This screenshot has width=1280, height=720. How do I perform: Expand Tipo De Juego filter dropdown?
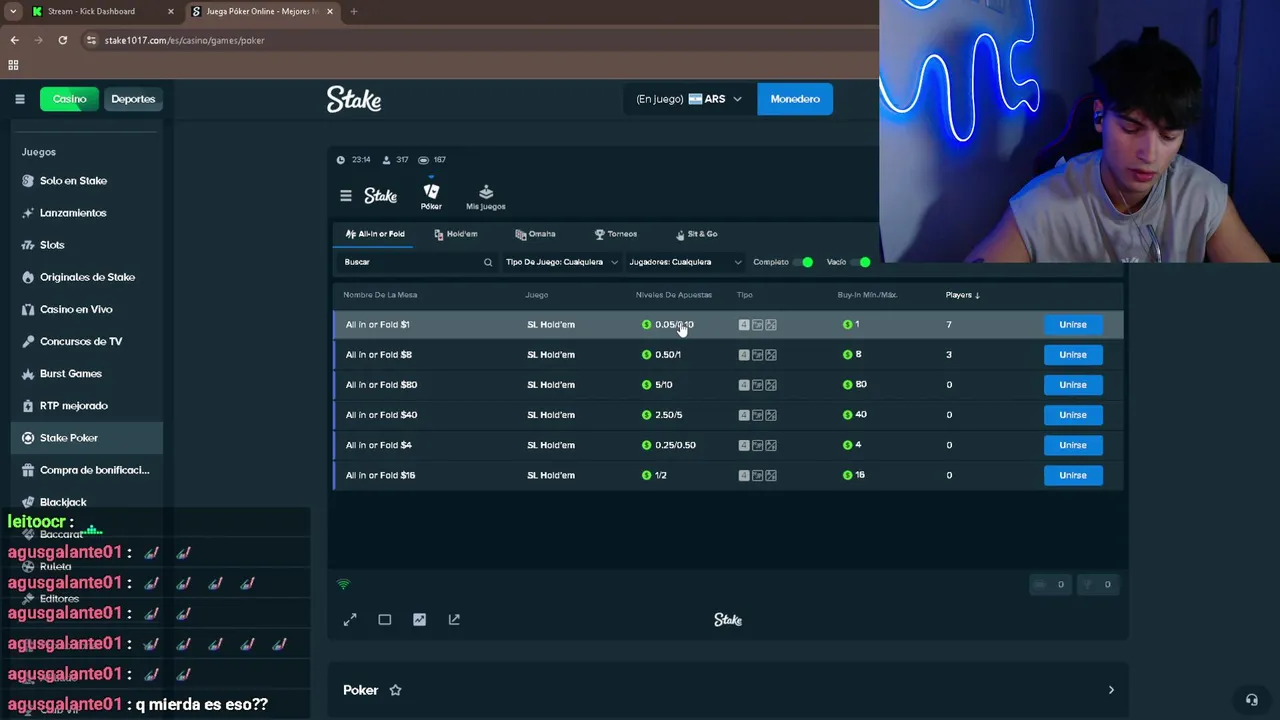tap(561, 262)
